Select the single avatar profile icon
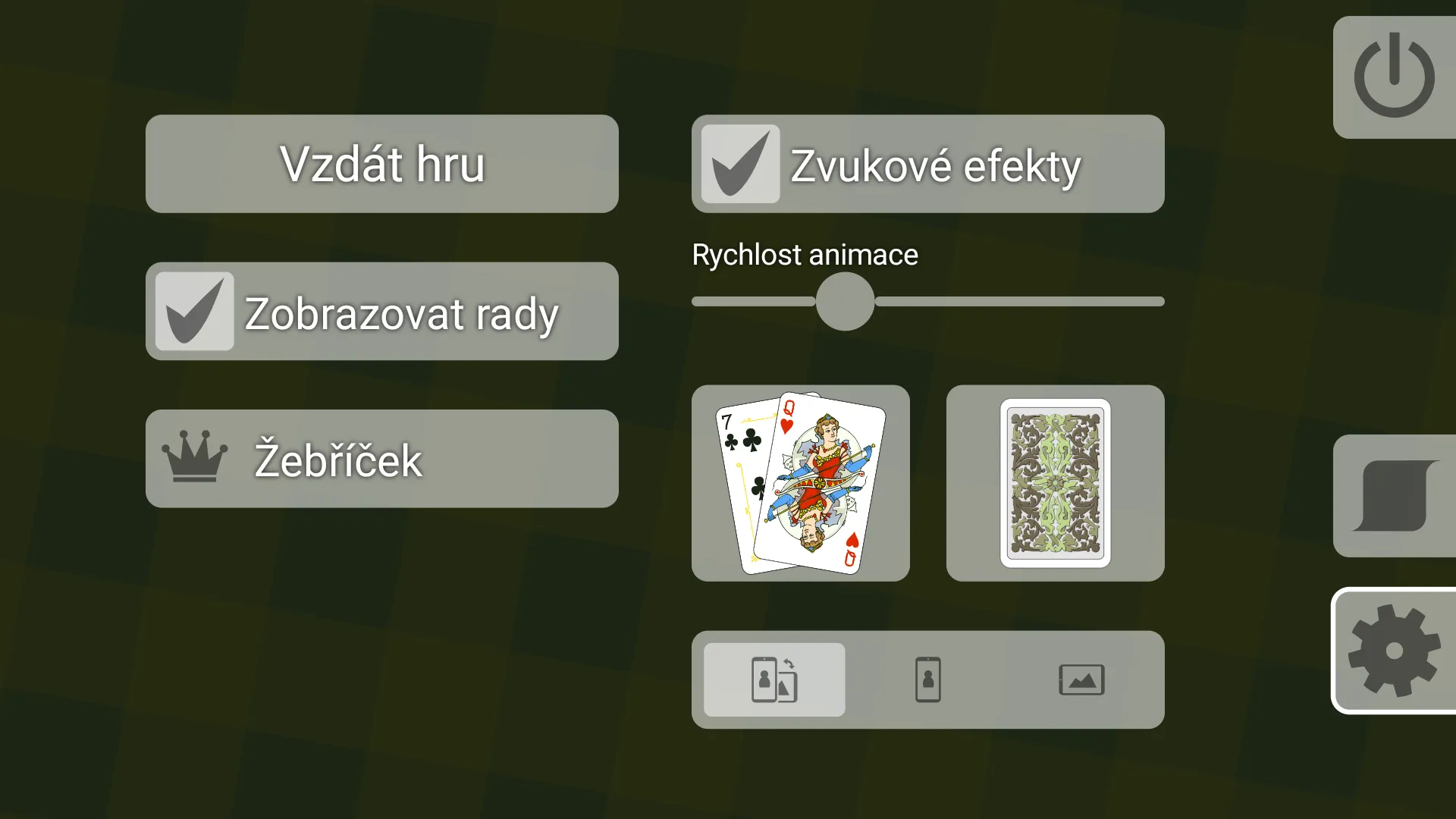1456x819 pixels. click(927, 680)
